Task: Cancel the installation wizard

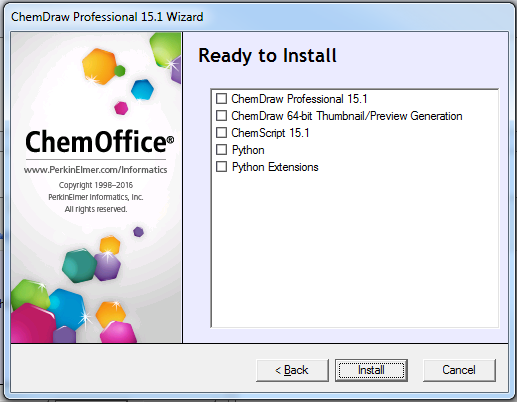Action: click(459, 370)
